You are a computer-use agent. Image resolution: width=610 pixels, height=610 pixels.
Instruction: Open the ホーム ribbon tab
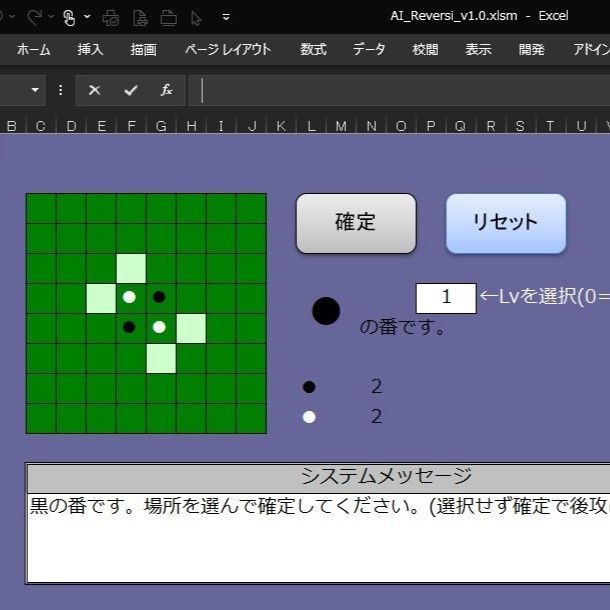[x=33, y=49]
